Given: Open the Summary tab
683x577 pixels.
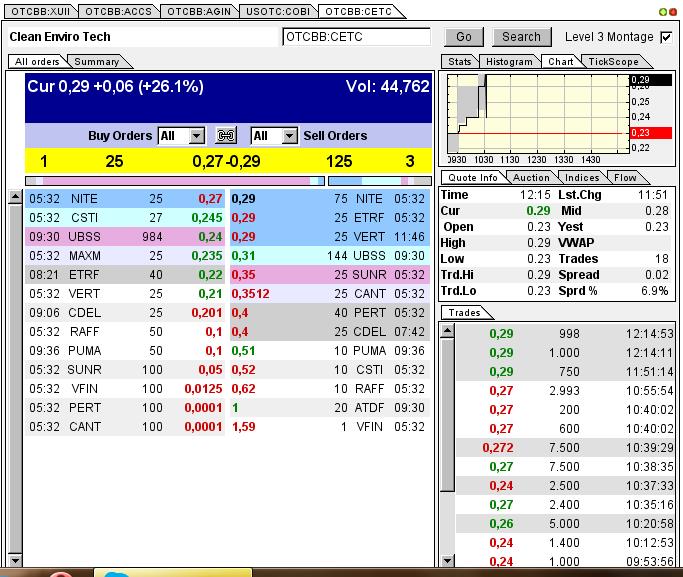Looking at the screenshot, I should [96, 62].
